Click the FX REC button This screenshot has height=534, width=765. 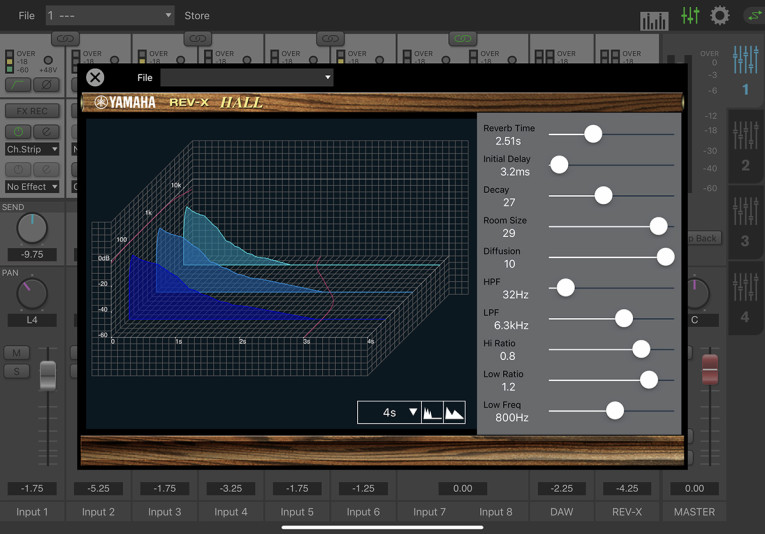click(x=32, y=111)
